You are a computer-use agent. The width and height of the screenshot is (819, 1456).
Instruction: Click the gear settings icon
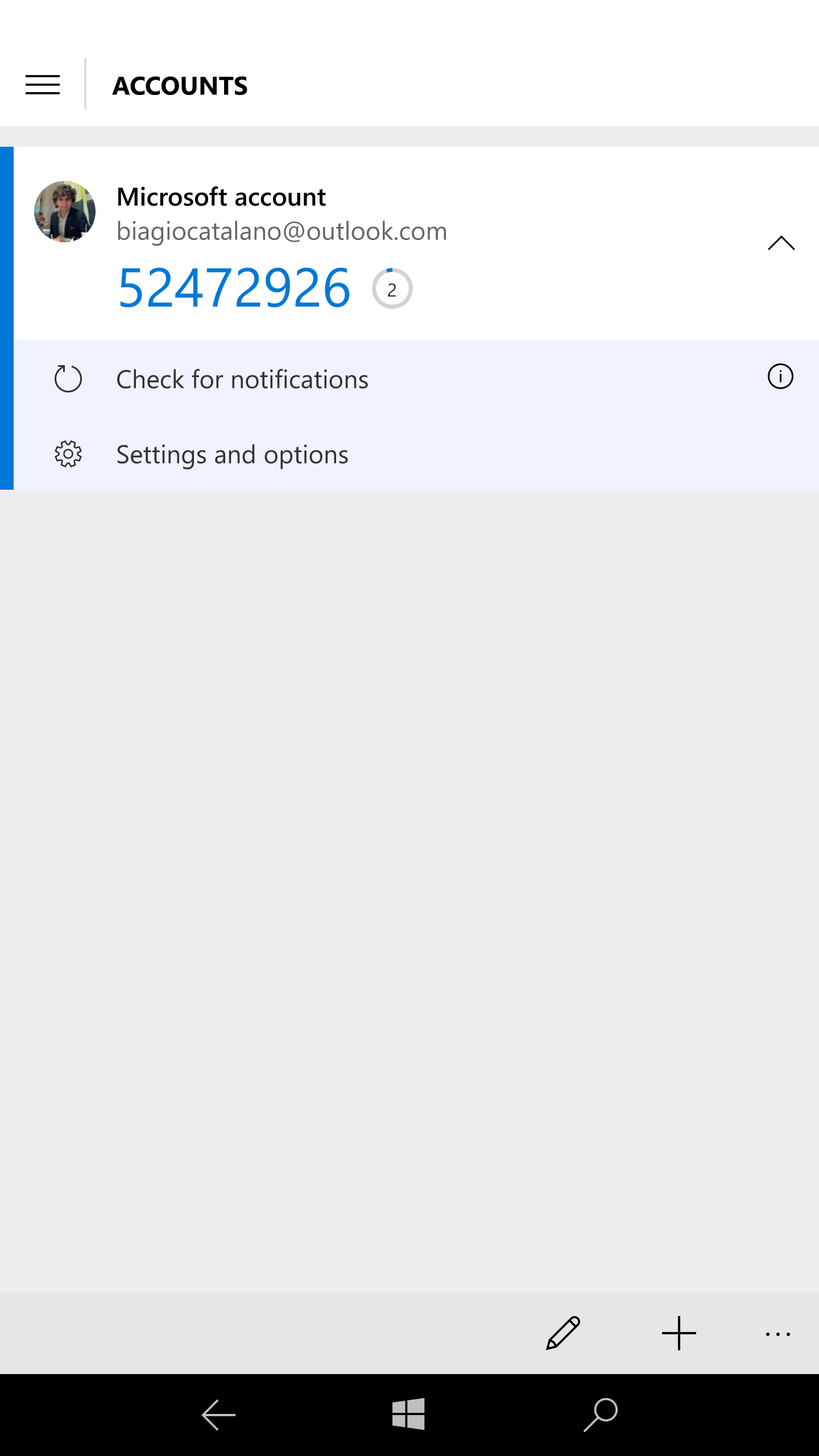(x=68, y=454)
